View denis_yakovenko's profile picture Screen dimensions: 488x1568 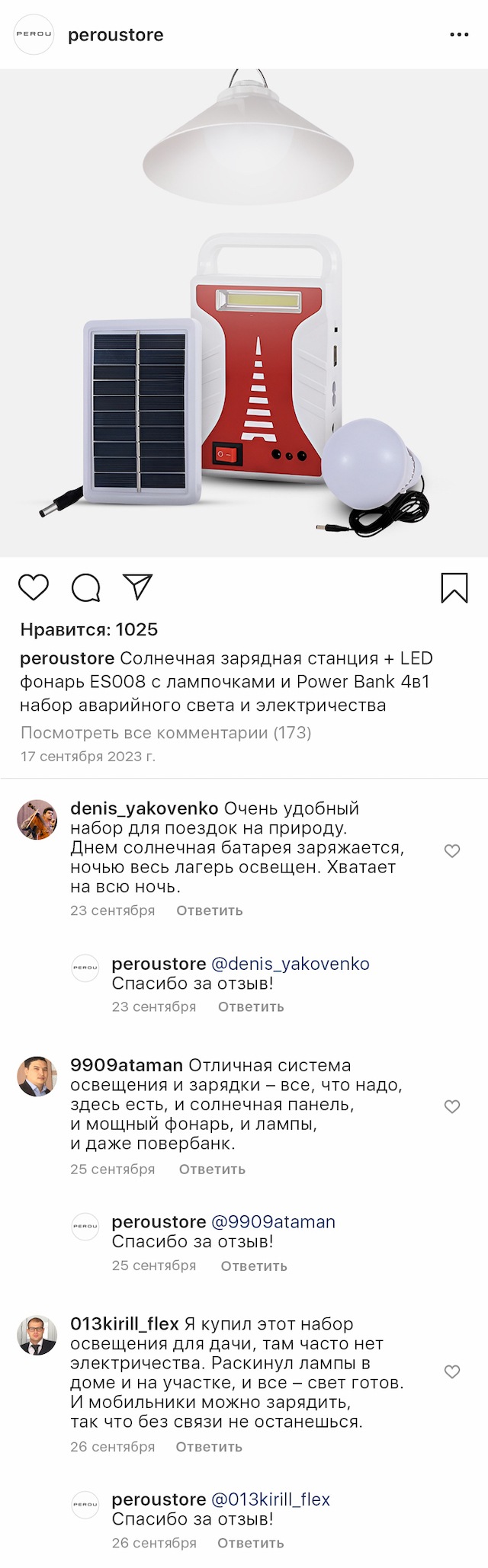coord(37,820)
